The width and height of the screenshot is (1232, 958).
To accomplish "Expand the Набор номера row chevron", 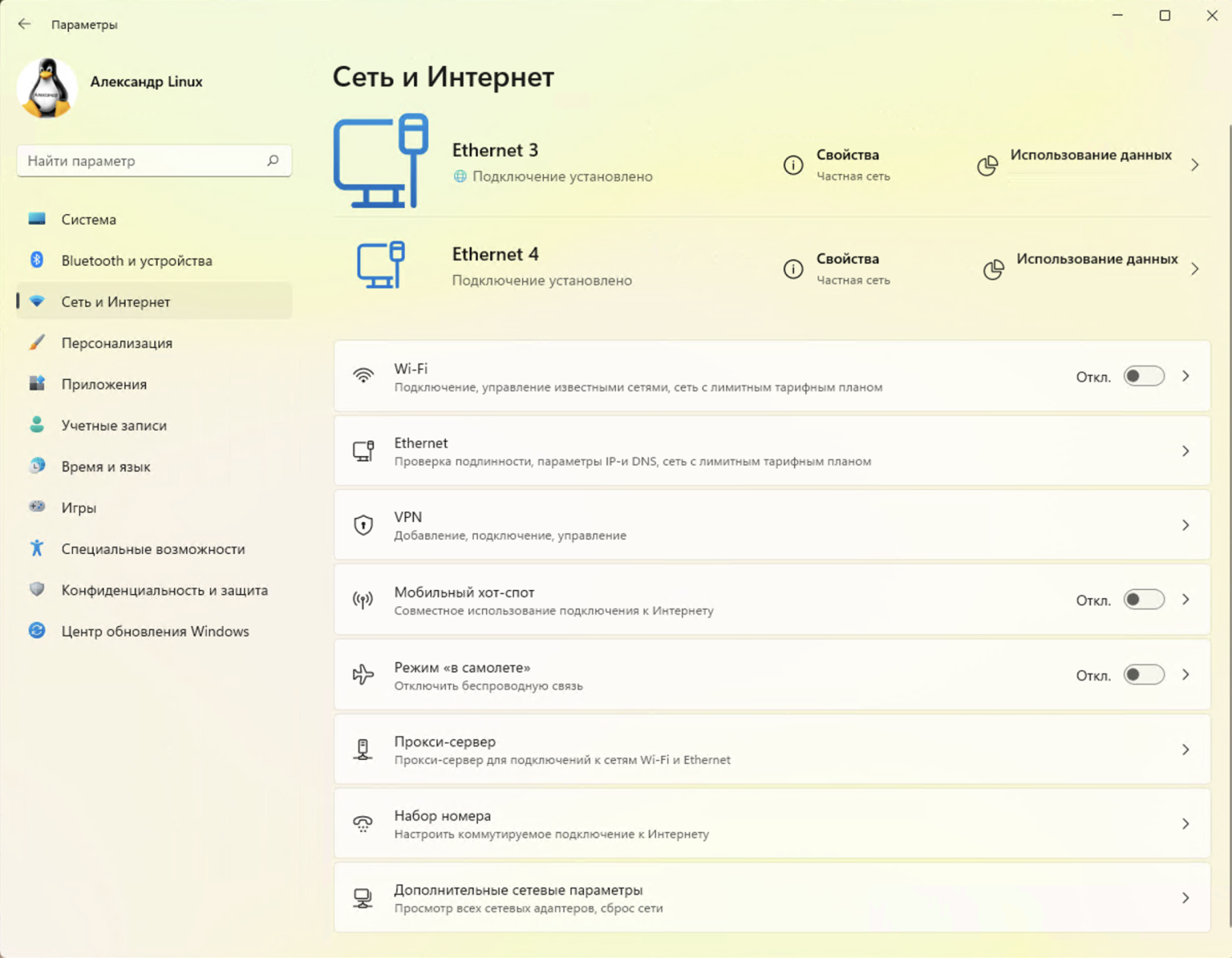I will pyautogui.click(x=1185, y=824).
